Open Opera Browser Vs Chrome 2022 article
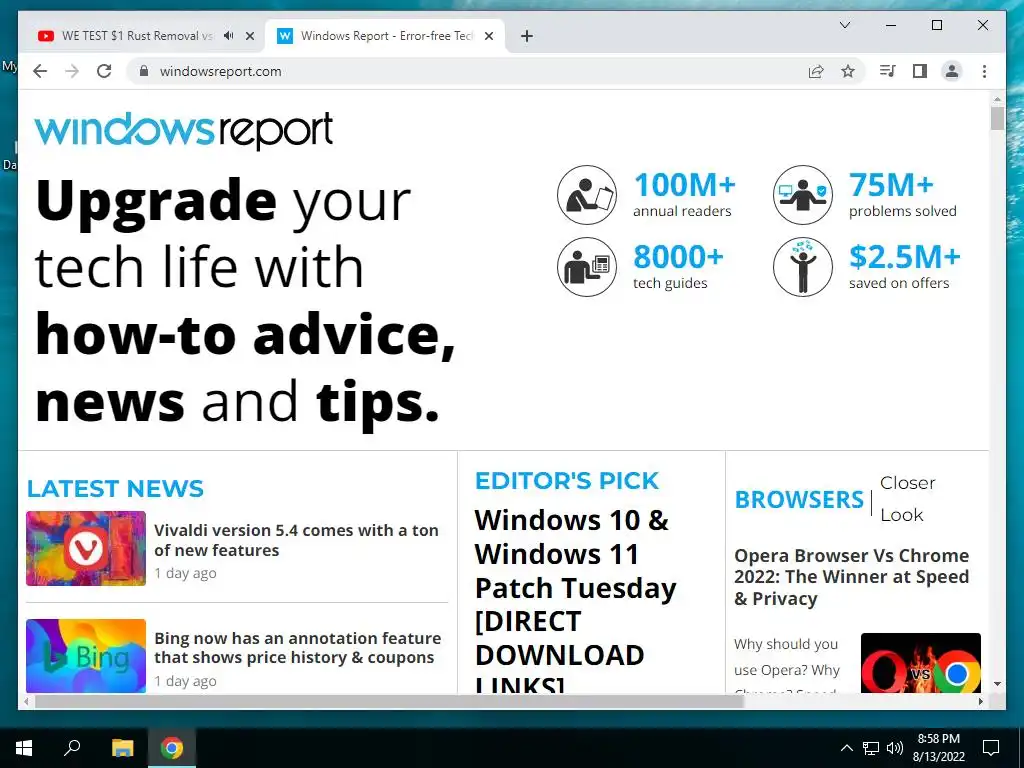 coord(852,577)
